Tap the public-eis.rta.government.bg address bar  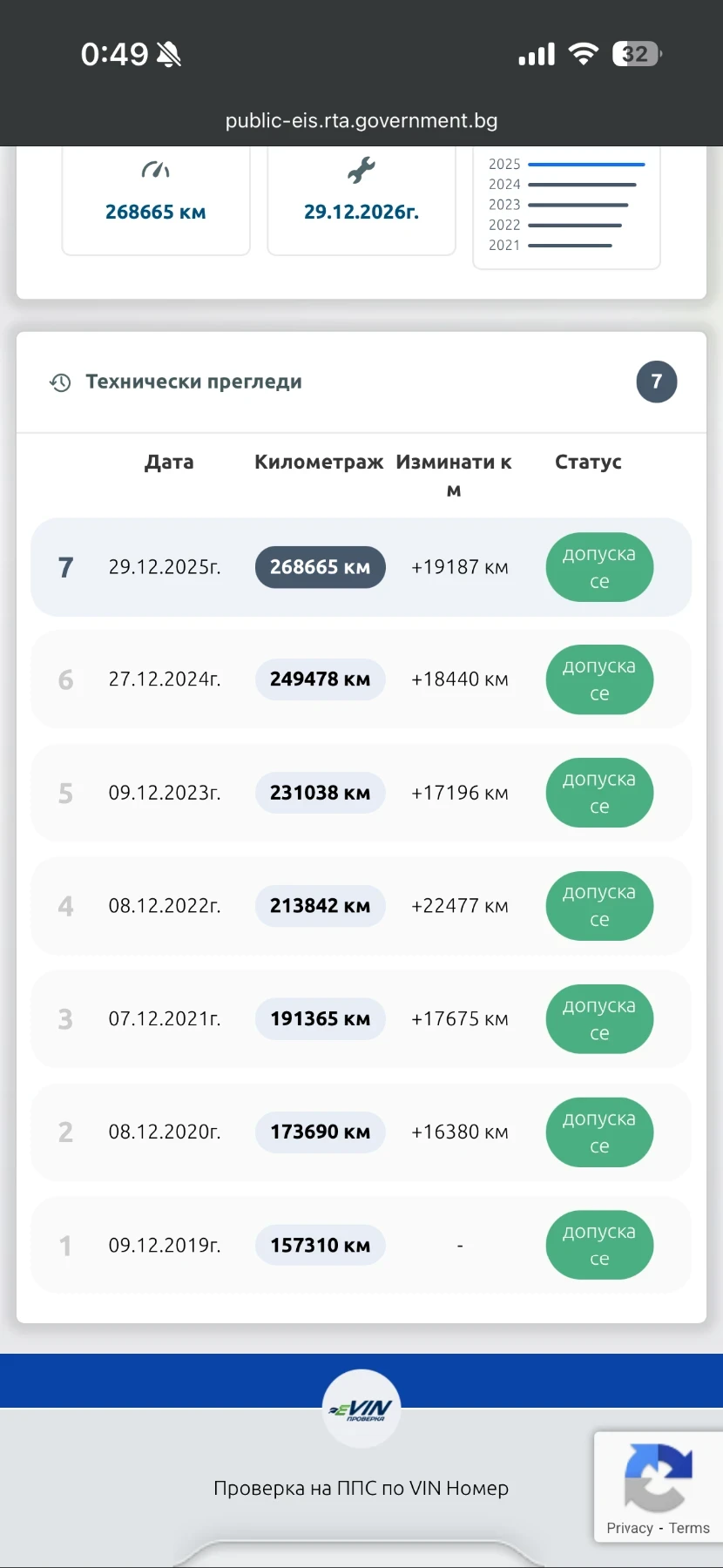point(361,120)
